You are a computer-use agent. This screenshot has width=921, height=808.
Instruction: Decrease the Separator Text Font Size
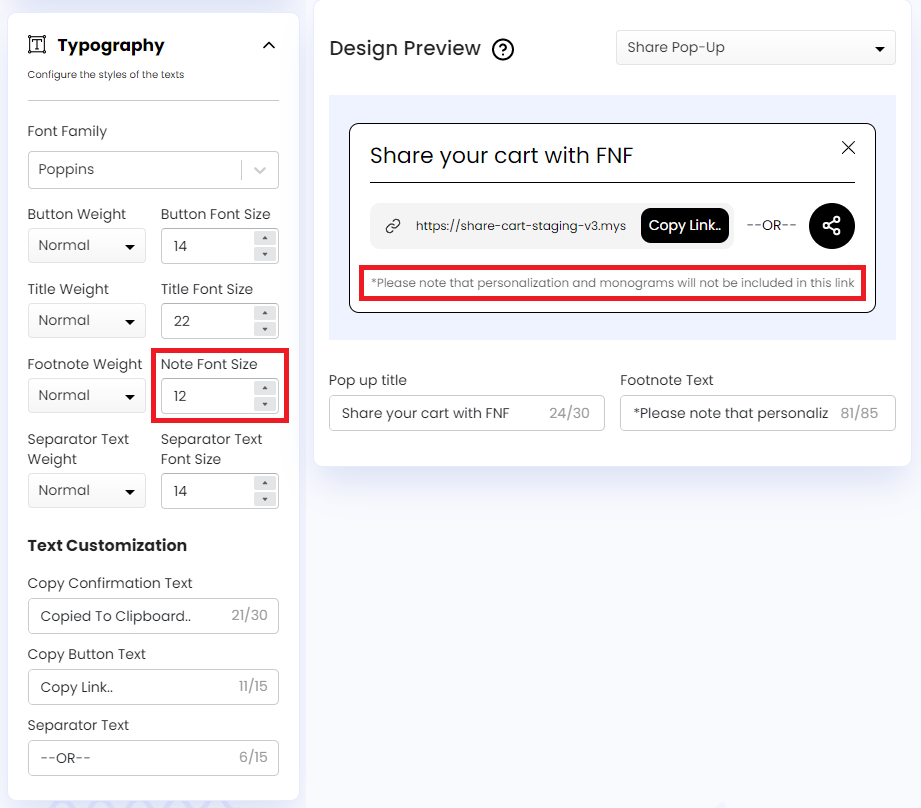[x=265, y=499]
